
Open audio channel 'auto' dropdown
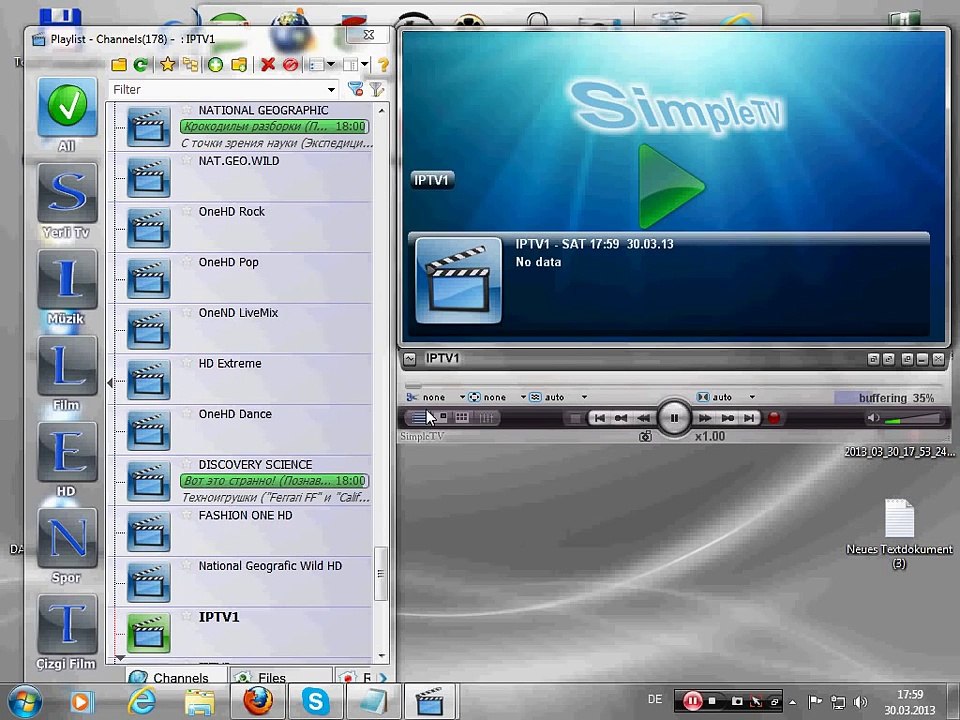(x=752, y=397)
